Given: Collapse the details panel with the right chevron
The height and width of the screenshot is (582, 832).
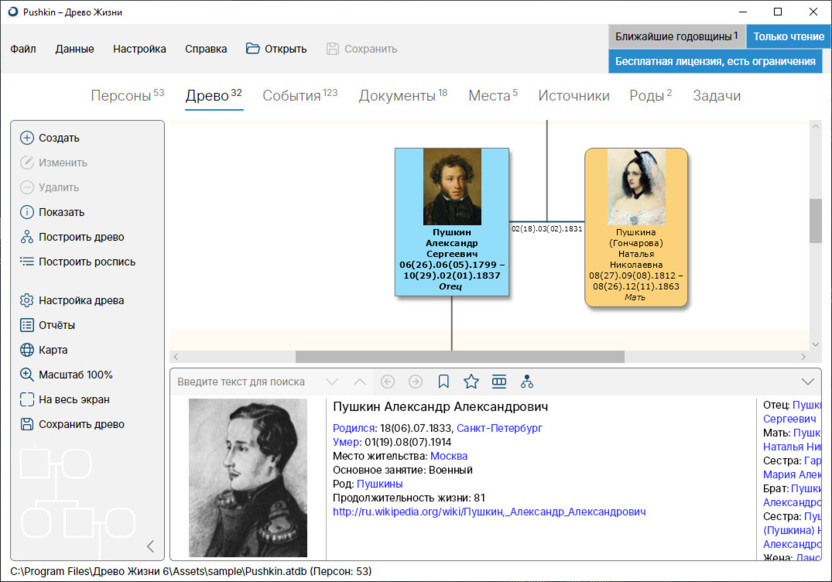Looking at the screenshot, I should [808, 382].
